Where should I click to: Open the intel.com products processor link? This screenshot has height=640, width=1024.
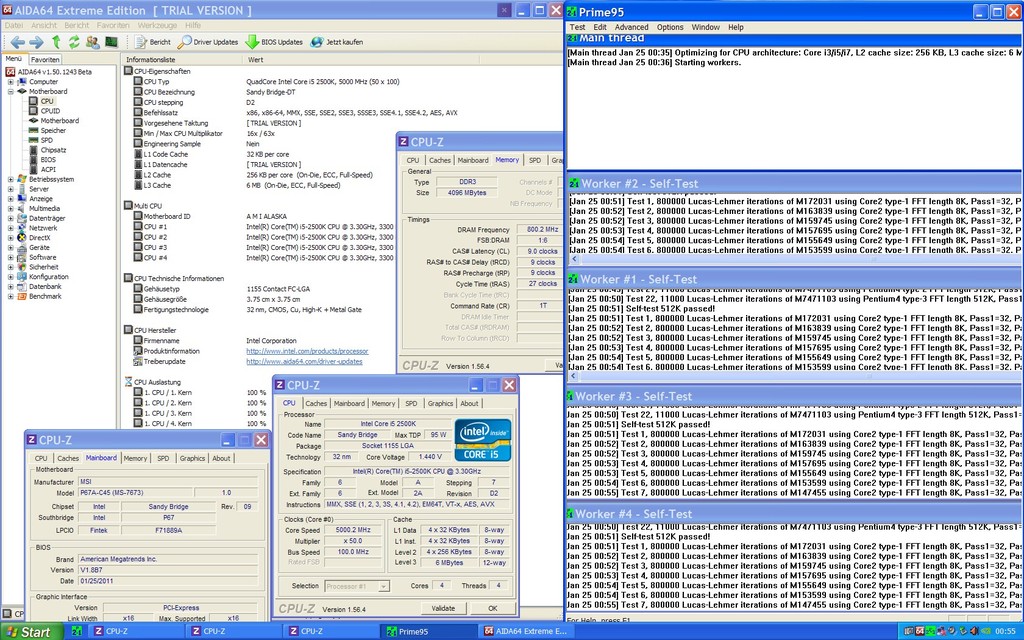point(307,351)
